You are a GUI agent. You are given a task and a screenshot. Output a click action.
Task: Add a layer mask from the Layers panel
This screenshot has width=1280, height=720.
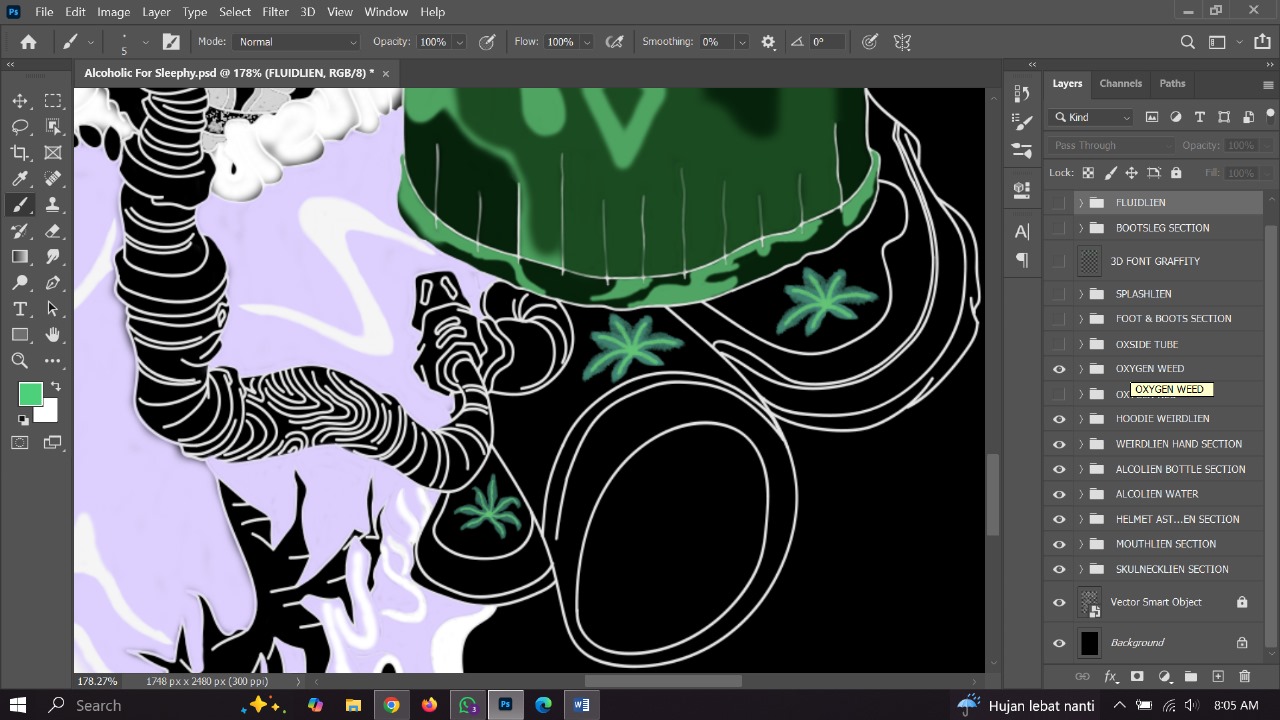1137,677
